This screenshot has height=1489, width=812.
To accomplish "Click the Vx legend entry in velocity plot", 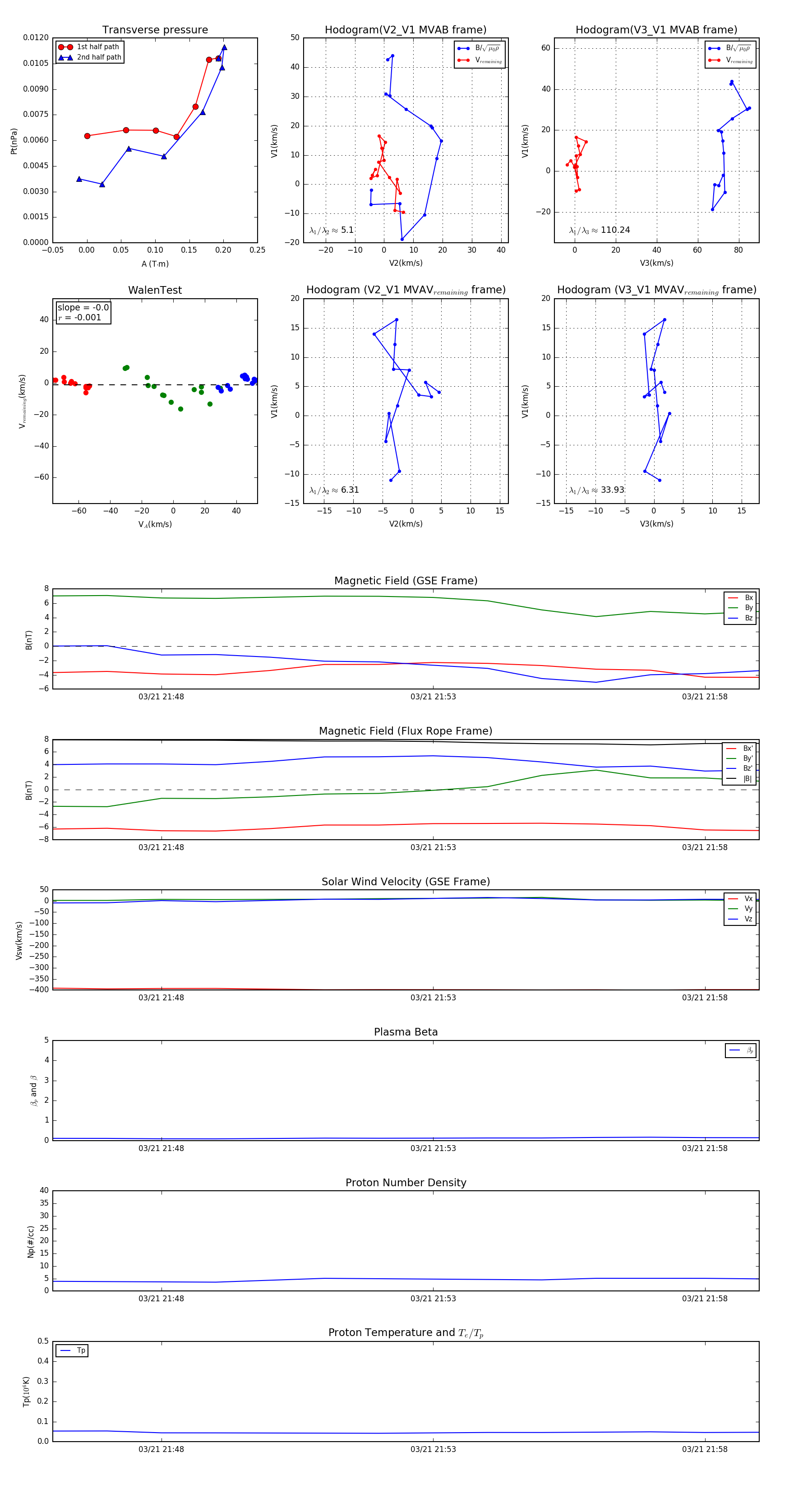I will click(740, 898).
